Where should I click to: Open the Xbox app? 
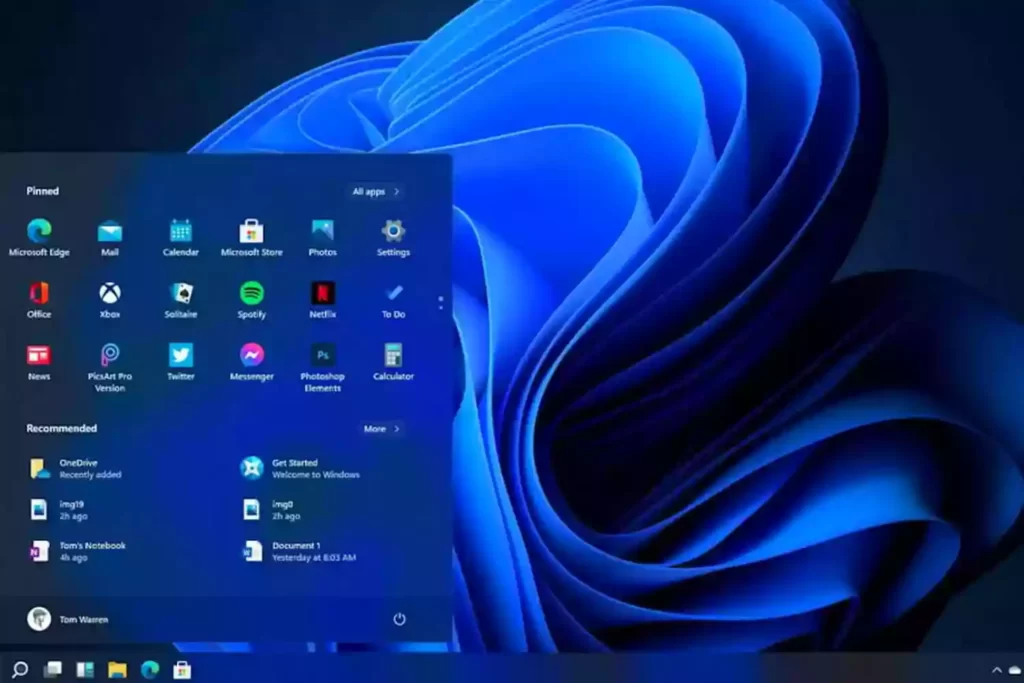(x=110, y=300)
